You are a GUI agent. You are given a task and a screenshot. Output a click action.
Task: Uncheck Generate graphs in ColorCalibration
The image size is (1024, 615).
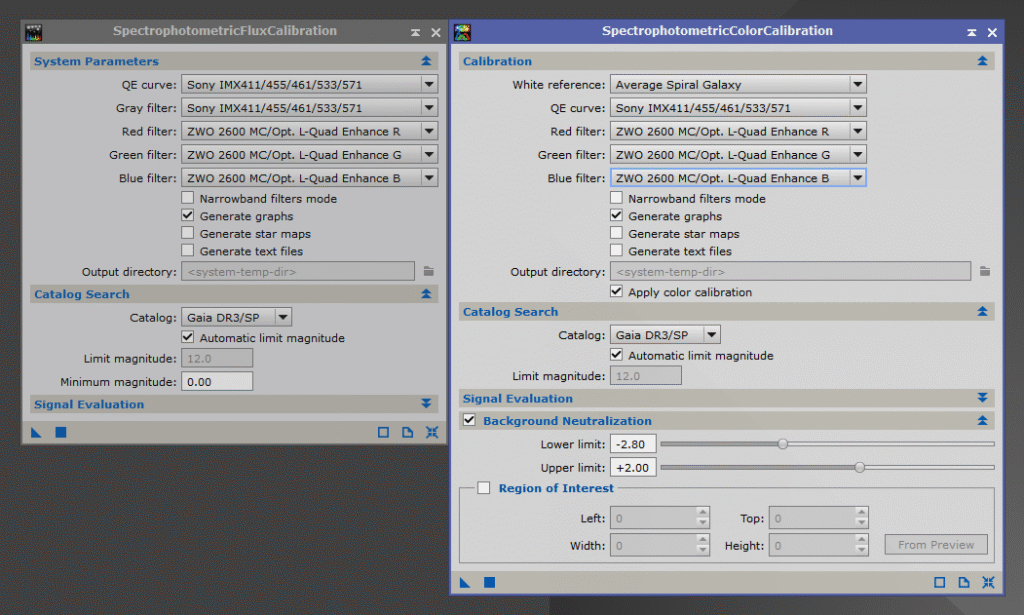click(x=616, y=215)
